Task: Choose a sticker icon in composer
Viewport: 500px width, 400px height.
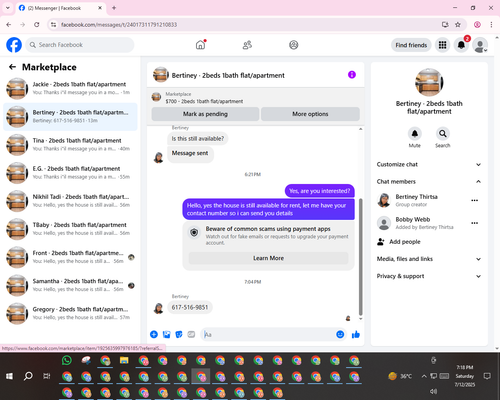Action: tap(179, 334)
